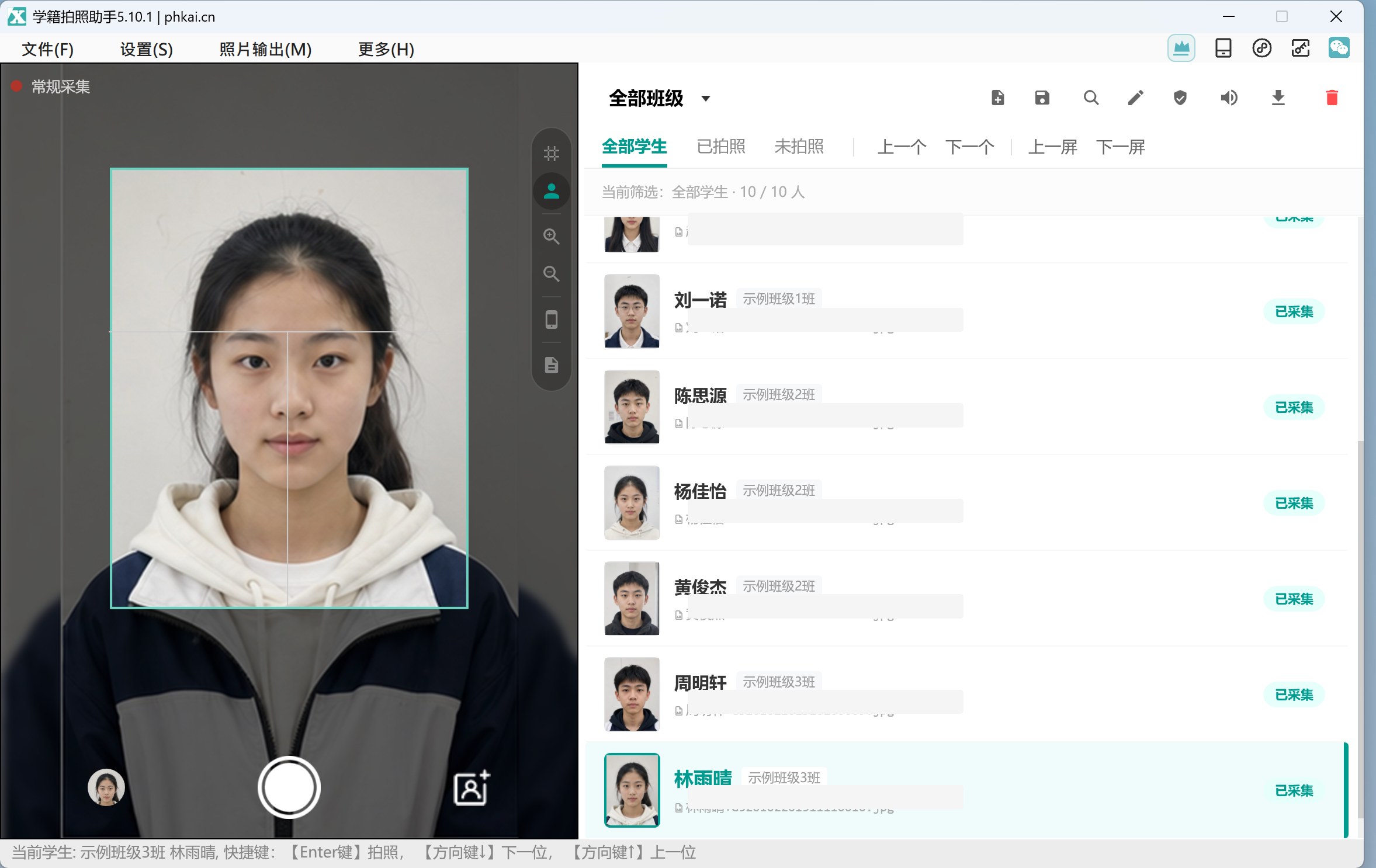Click the phone device icon on the camera toolbar
Viewport: 1376px width, 868px height.
click(551, 320)
